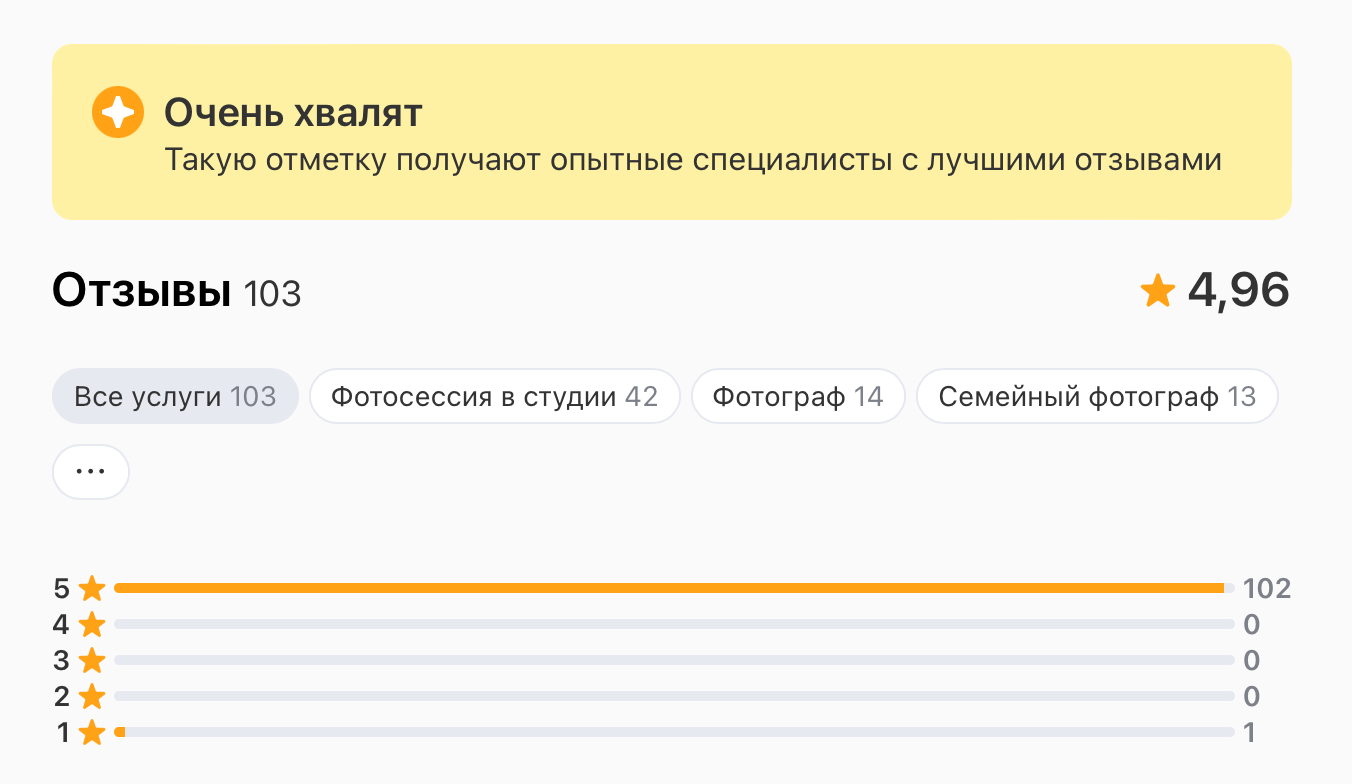Select the "Все услуги" filter chip
Image resolution: width=1352 pixels, height=784 pixels.
(175, 397)
